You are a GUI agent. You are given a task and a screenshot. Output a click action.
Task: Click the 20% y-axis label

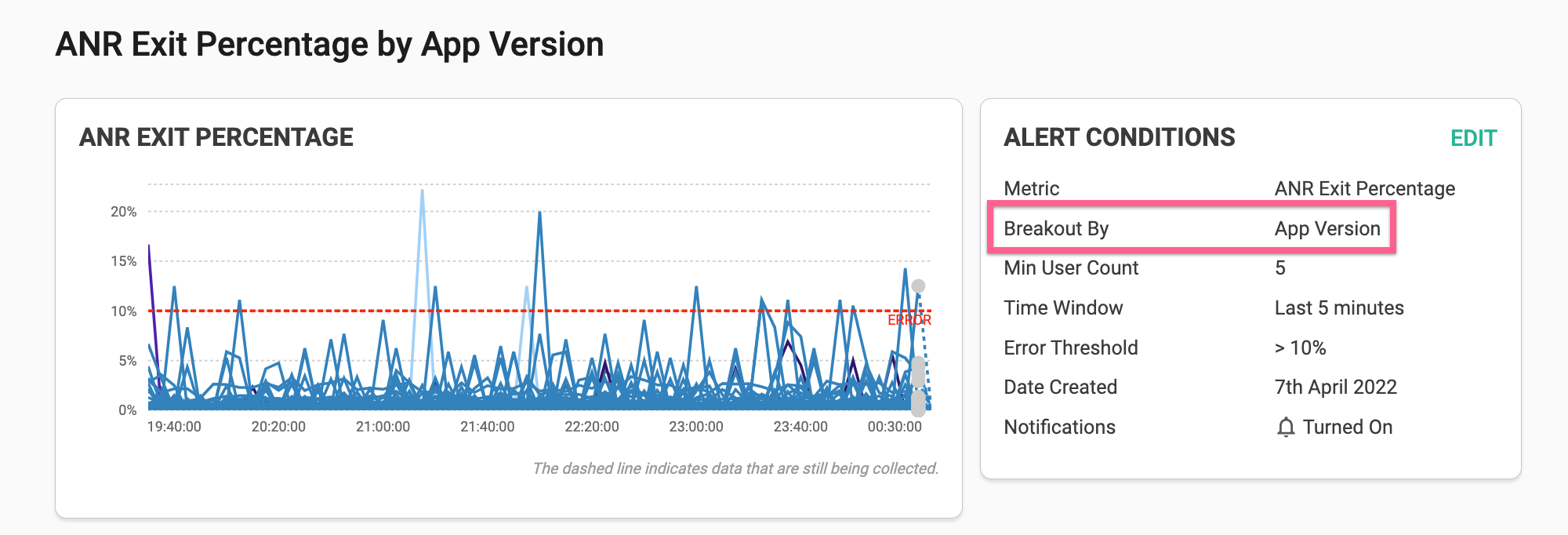coord(123,212)
